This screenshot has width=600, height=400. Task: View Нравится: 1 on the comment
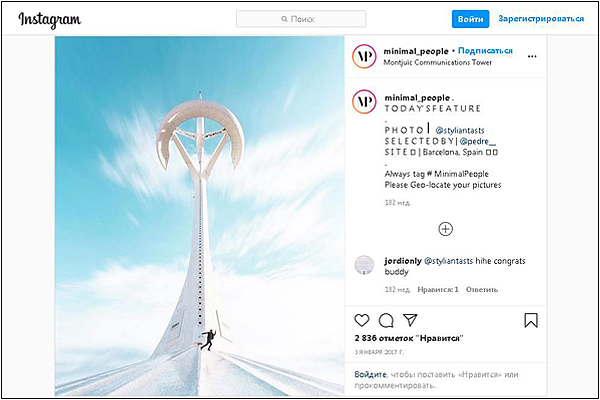(x=438, y=289)
